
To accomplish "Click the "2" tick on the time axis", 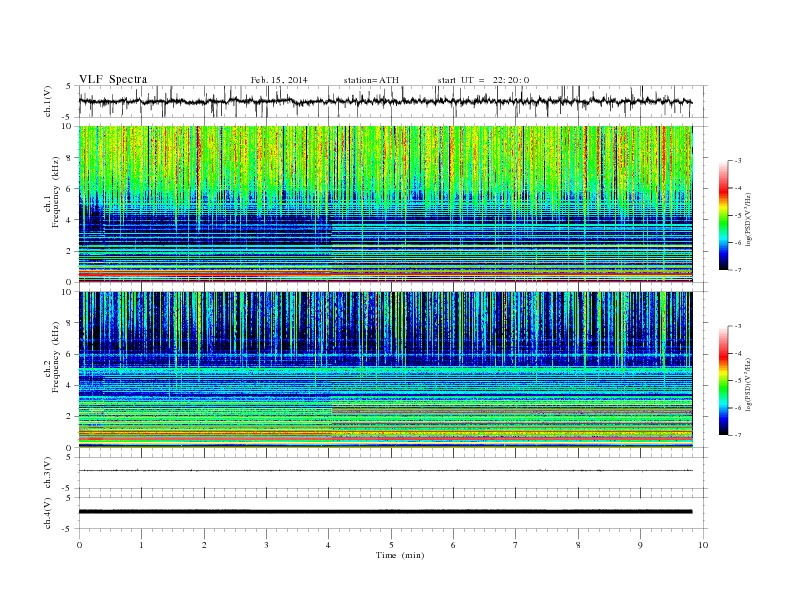I will click(x=204, y=545).
